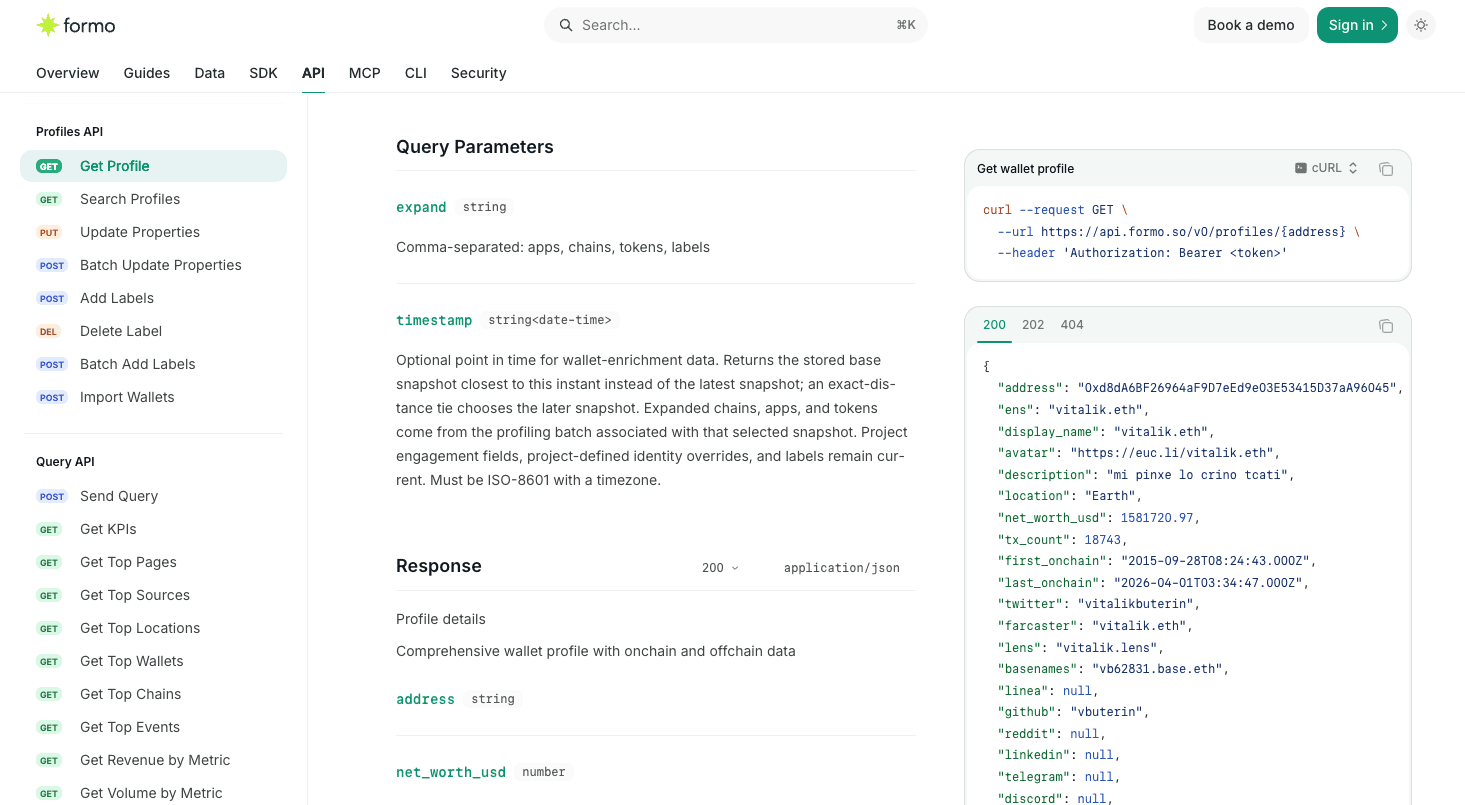Click the Sign in button
This screenshot has width=1465, height=805.
click(1357, 25)
